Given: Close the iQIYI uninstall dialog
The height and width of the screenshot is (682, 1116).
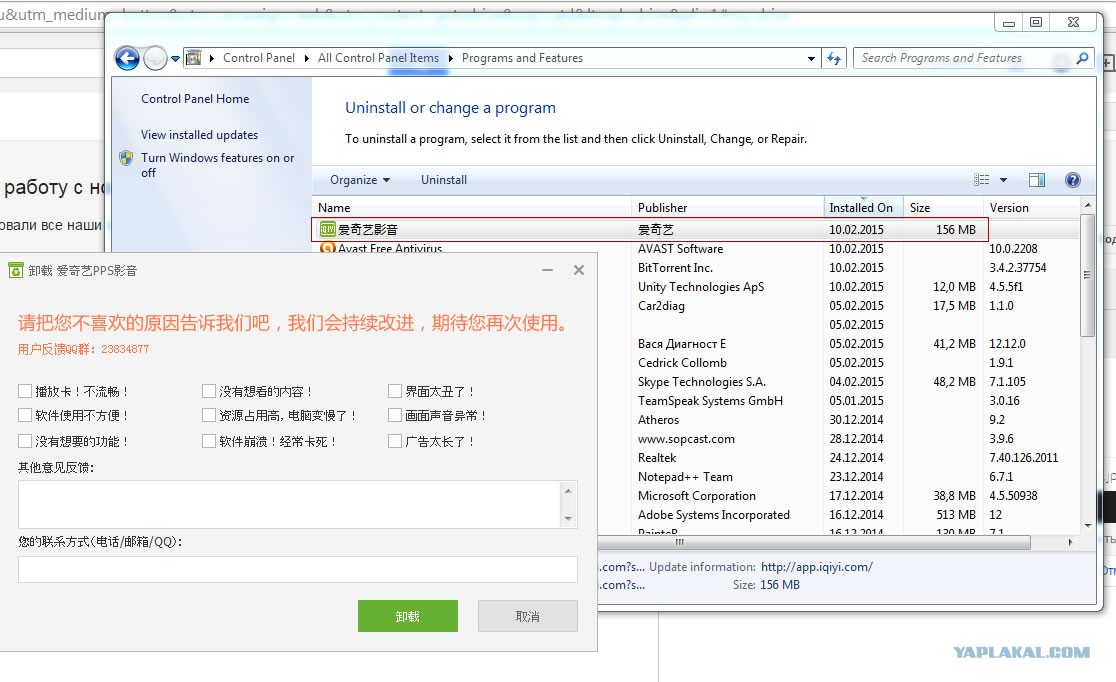Looking at the screenshot, I should coord(579,271).
